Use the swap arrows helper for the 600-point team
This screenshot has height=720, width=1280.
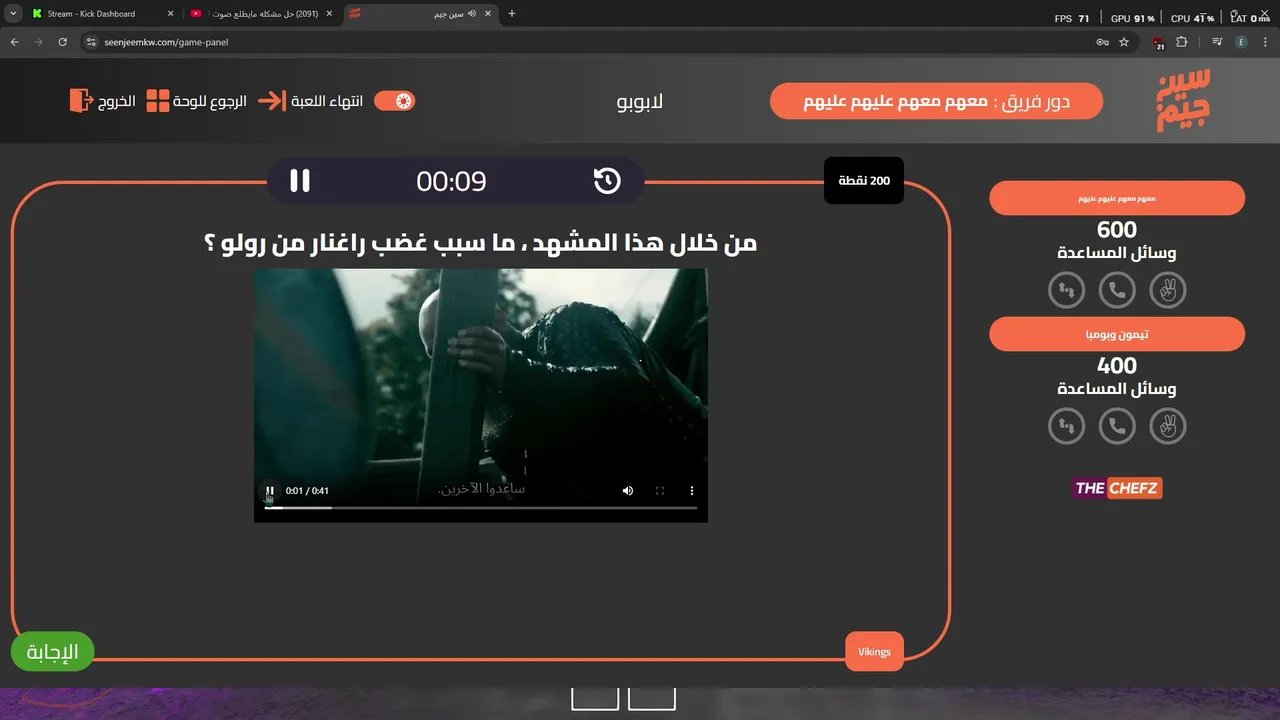click(x=1067, y=291)
